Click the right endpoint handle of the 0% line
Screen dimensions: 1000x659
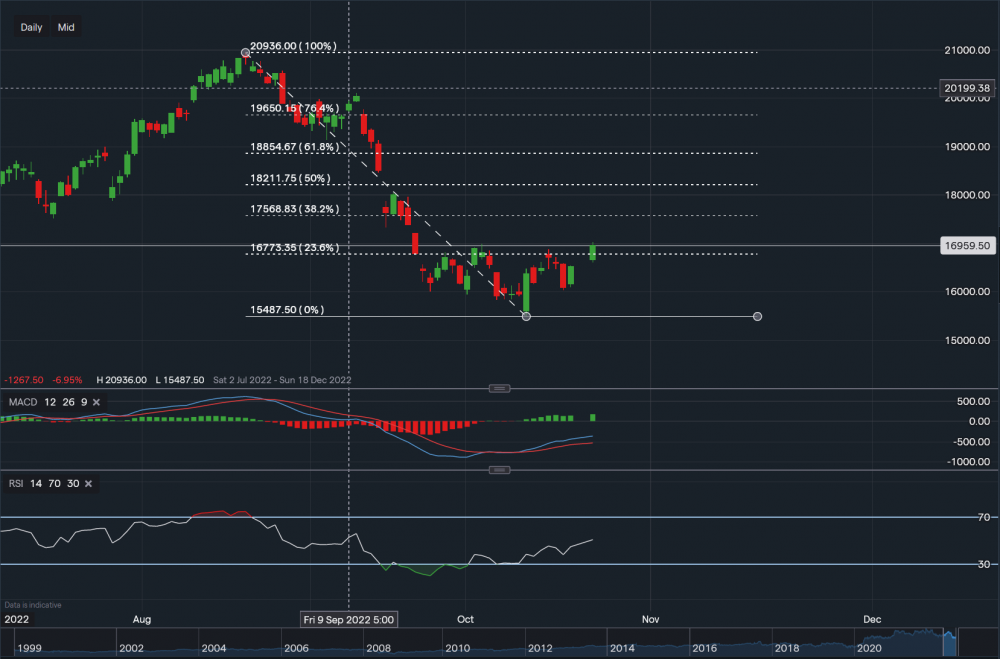click(x=757, y=316)
